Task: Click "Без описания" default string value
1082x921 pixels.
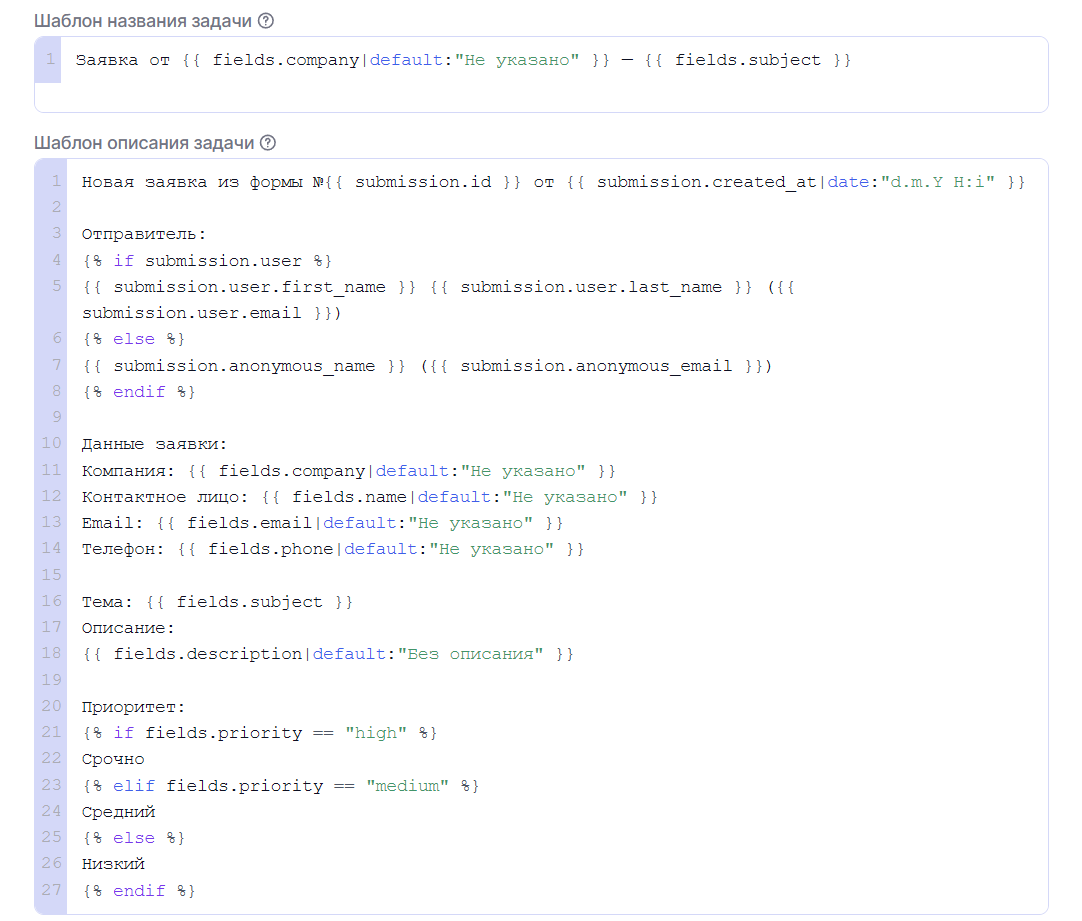Action: click(470, 654)
